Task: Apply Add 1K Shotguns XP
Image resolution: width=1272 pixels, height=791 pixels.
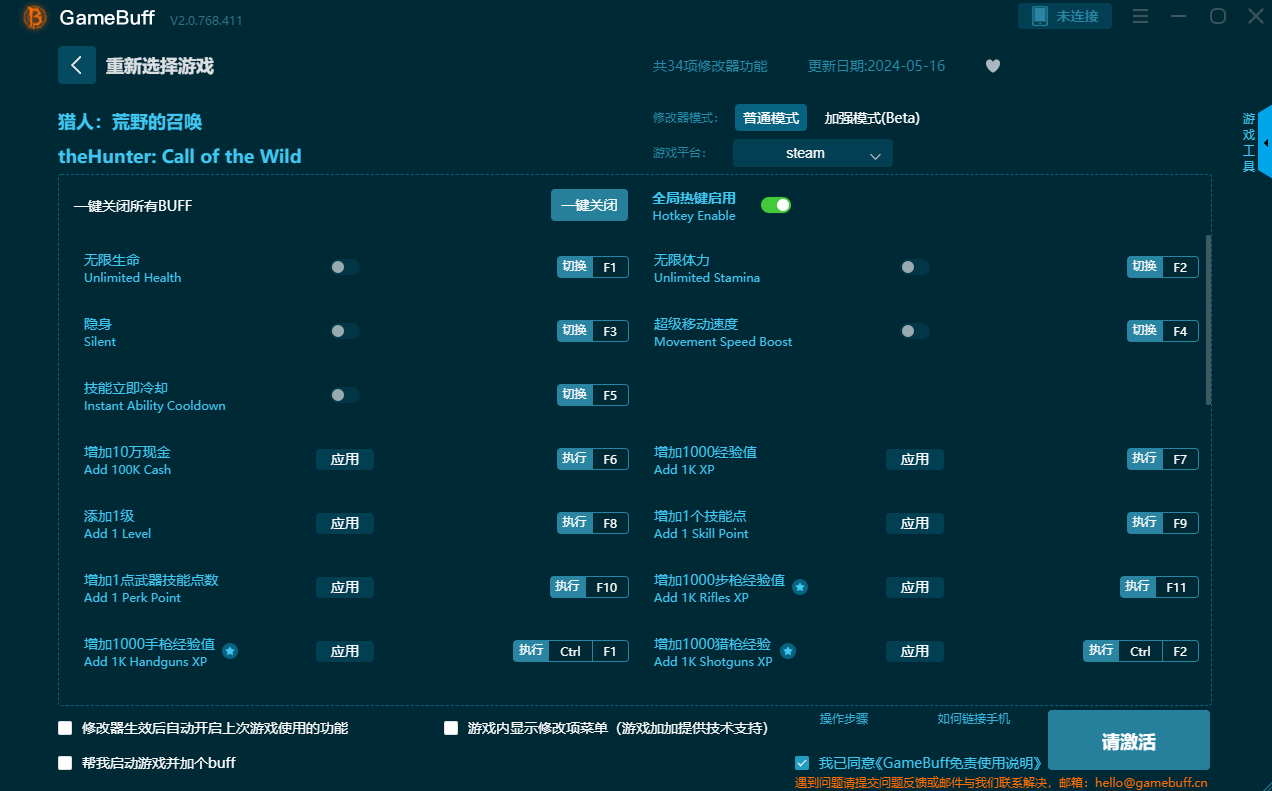Action: tap(915, 651)
